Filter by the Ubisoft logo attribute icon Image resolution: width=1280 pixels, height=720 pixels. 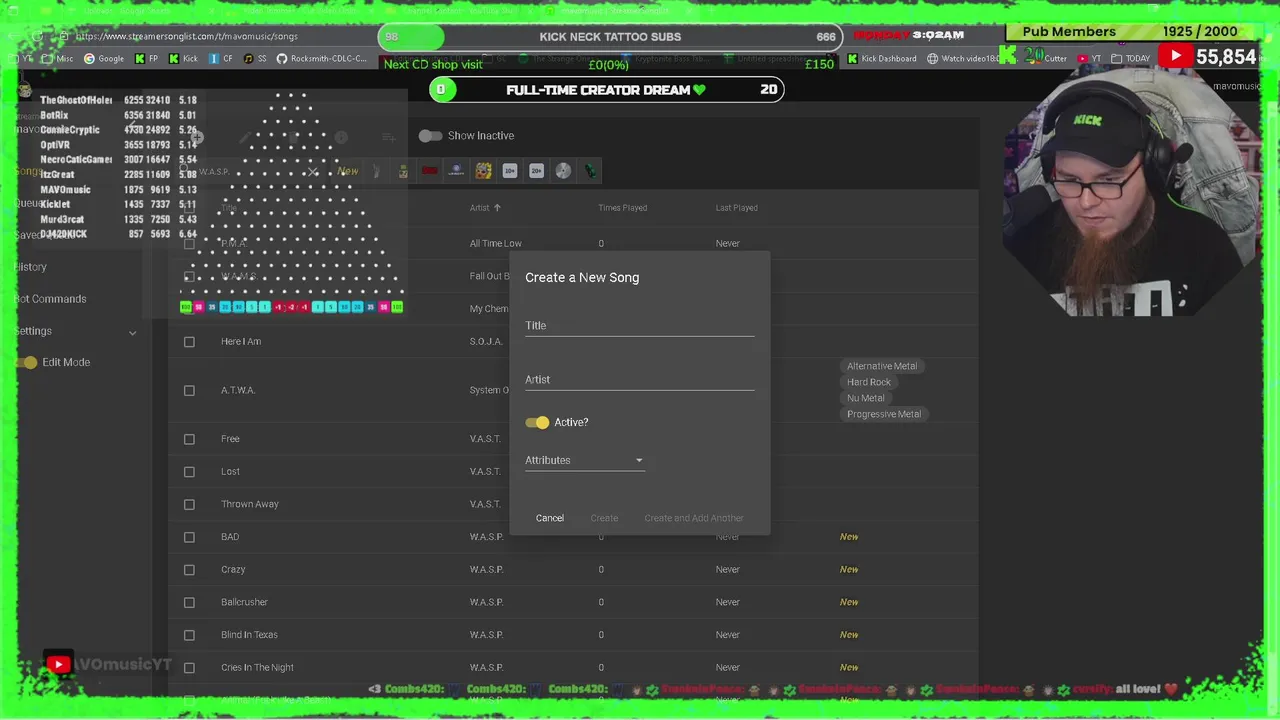click(x=456, y=171)
